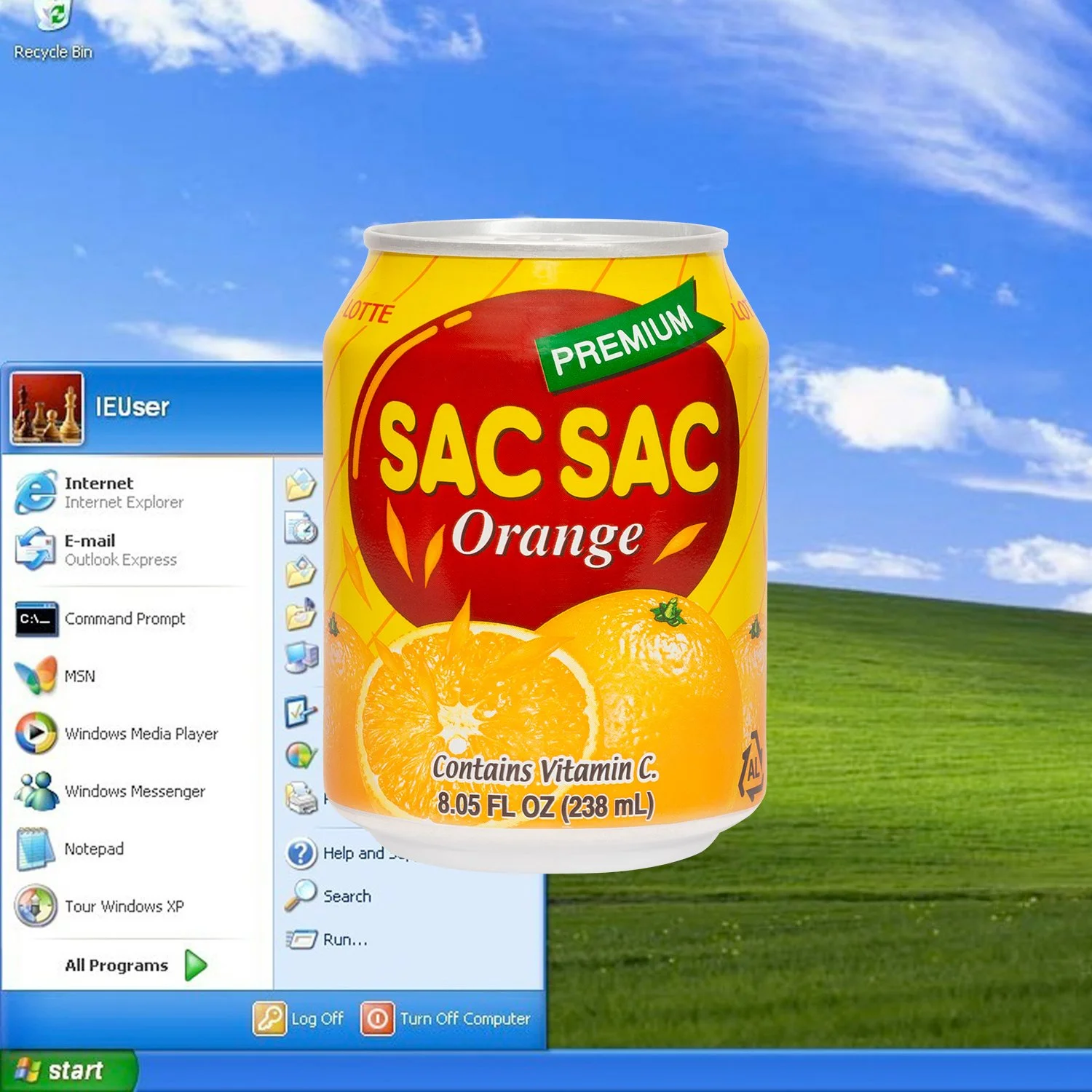Image resolution: width=1092 pixels, height=1092 pixels.
Task: Open the Search item in the Start menu
Action: click(x=329, y=896)
